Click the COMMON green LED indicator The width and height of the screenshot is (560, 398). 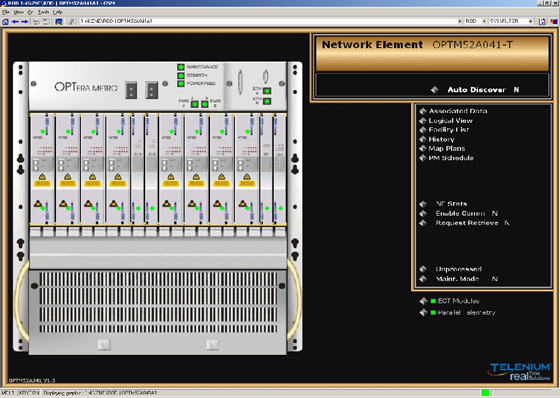coord(181,75)
